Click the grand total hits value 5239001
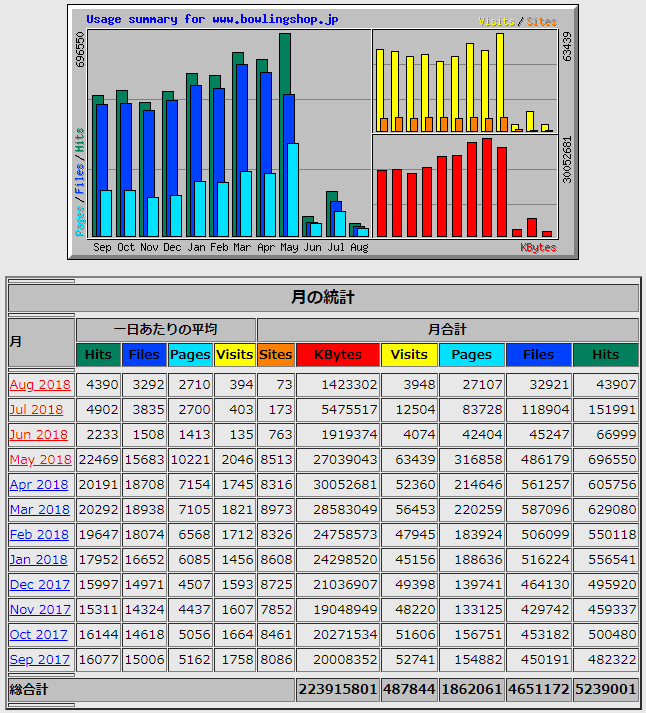 click(x=604, y=689)
